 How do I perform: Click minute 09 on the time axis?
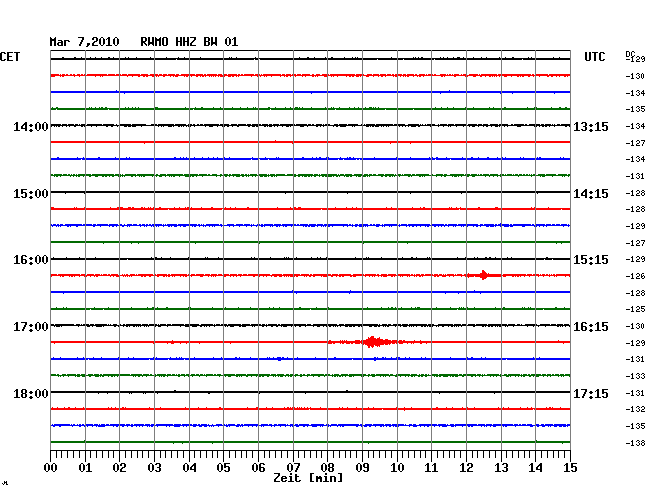click(x=362, y=467)
